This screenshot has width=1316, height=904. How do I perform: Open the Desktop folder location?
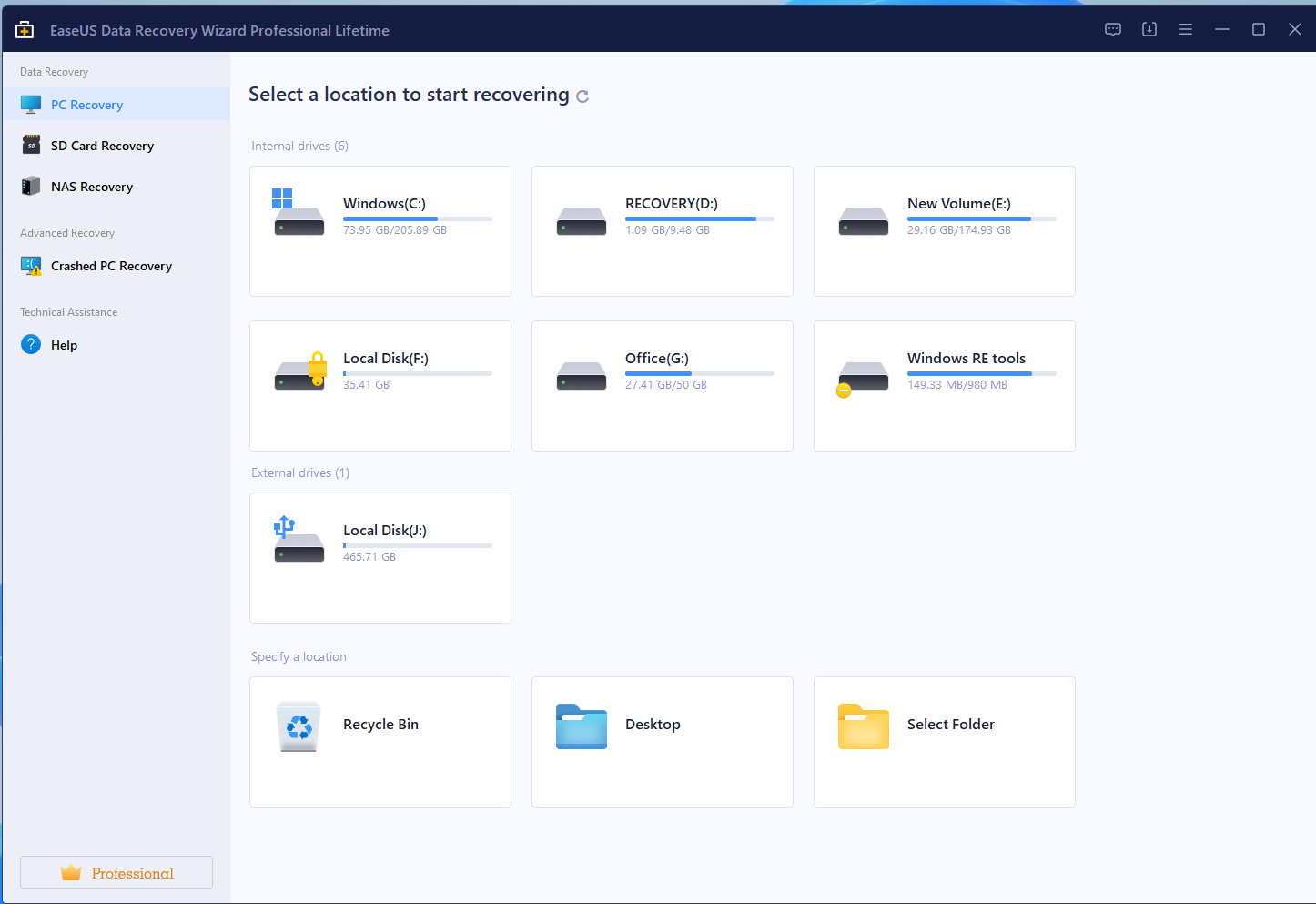click(x=581, y=726)
